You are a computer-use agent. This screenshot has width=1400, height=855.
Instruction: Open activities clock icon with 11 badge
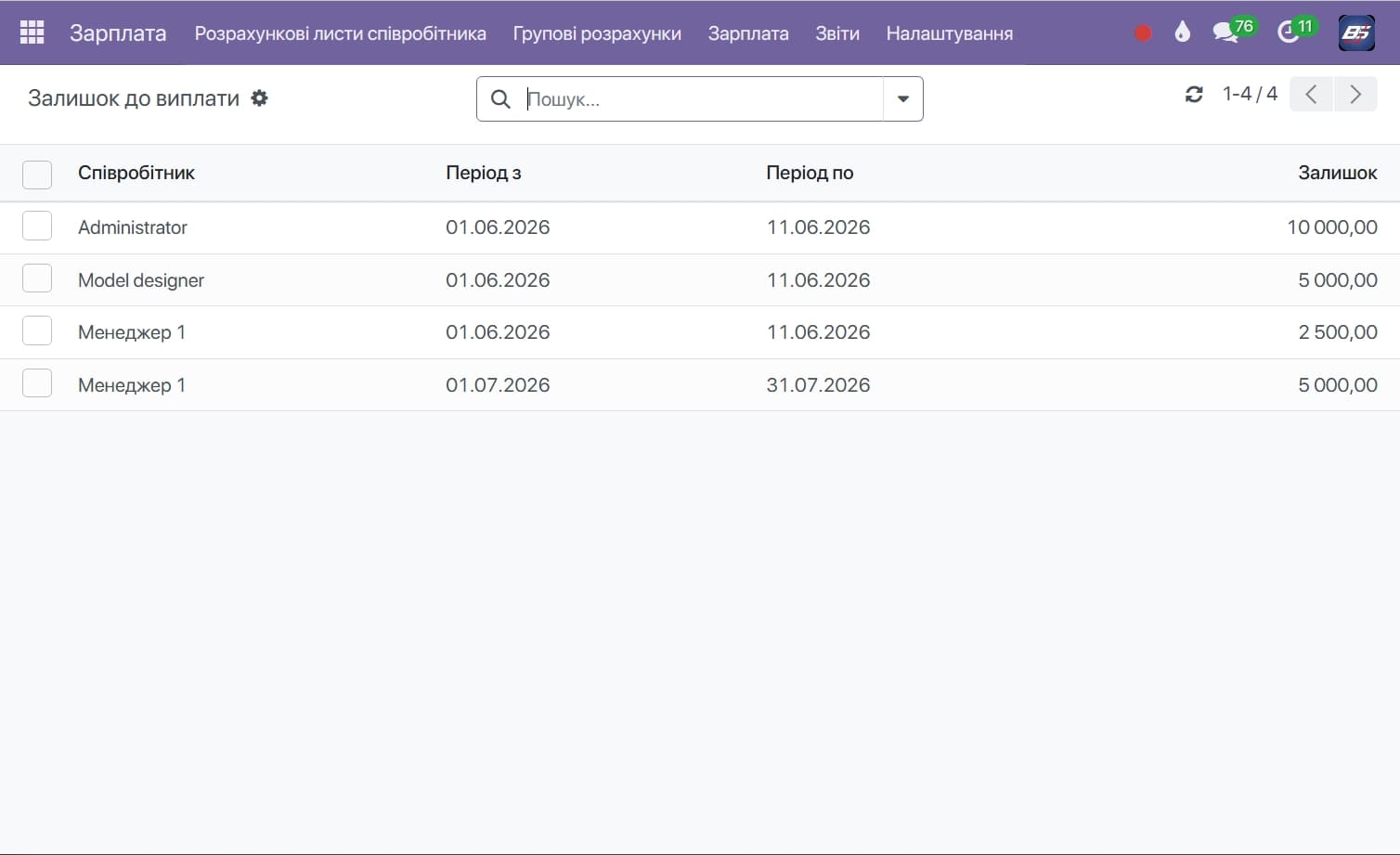pyautogui.click(x=1297, y=31)
